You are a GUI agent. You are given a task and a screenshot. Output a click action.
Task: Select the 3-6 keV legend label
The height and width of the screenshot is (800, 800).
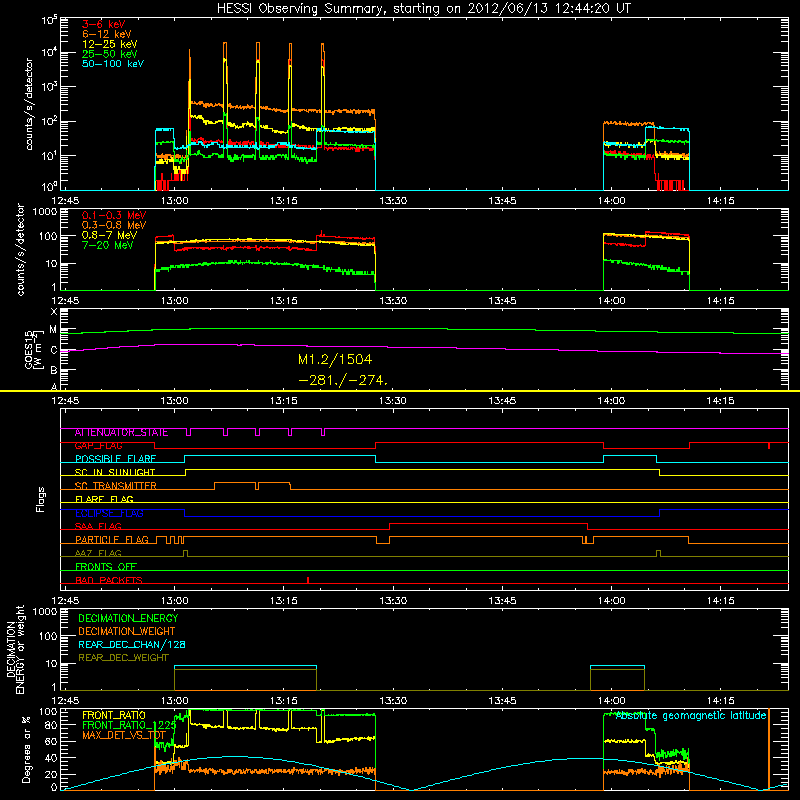pos(103,24)
